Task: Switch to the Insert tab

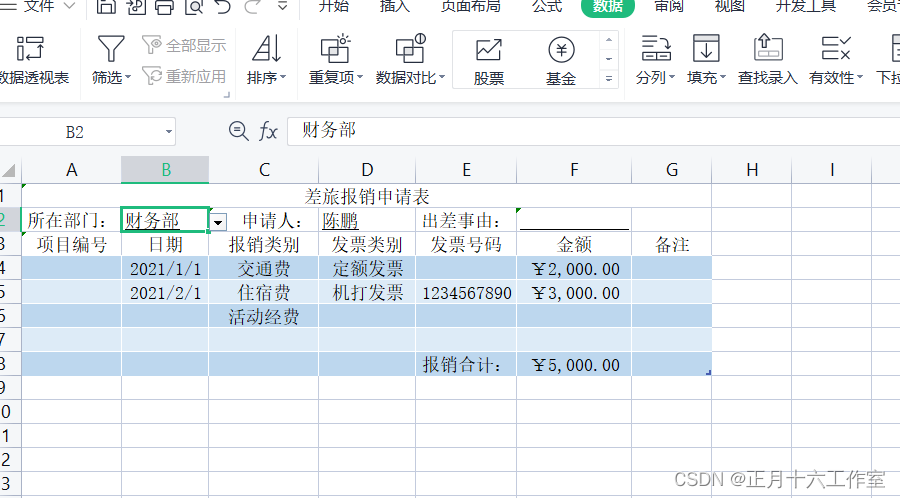Action: [394, 6]
